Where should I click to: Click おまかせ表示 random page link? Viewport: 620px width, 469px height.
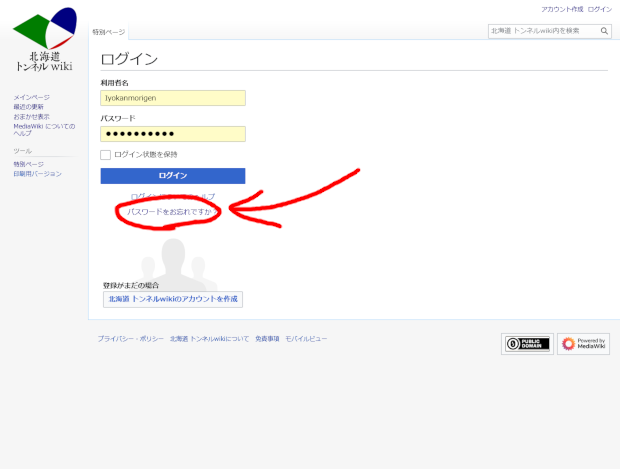click(x=31, y=116)
